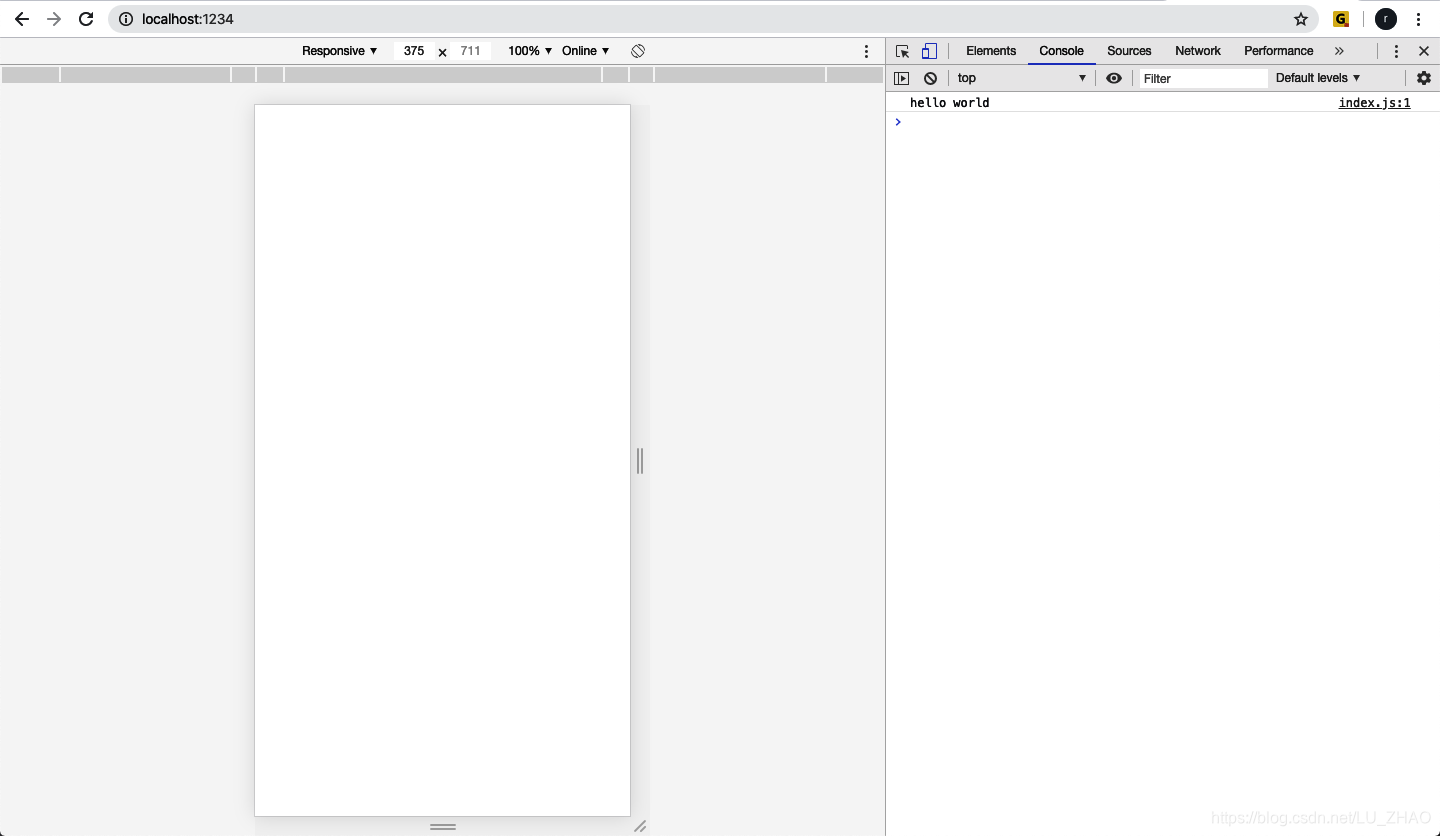The height and width of the screenshot is (836, 1440).
Task: Go forward with the browser forward arrow
Action: [54, 19]
